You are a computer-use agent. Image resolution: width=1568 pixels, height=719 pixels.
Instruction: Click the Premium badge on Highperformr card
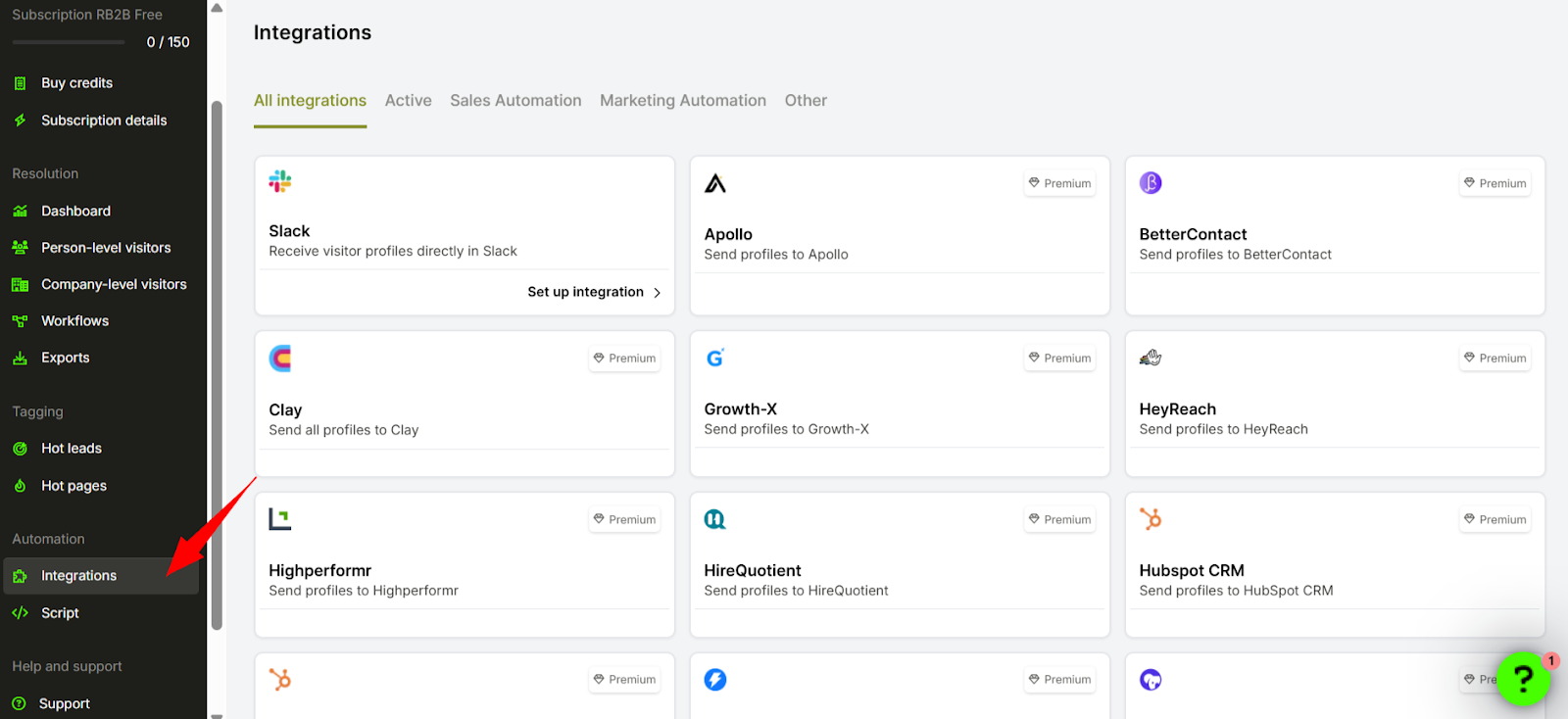tap(624, 519)
